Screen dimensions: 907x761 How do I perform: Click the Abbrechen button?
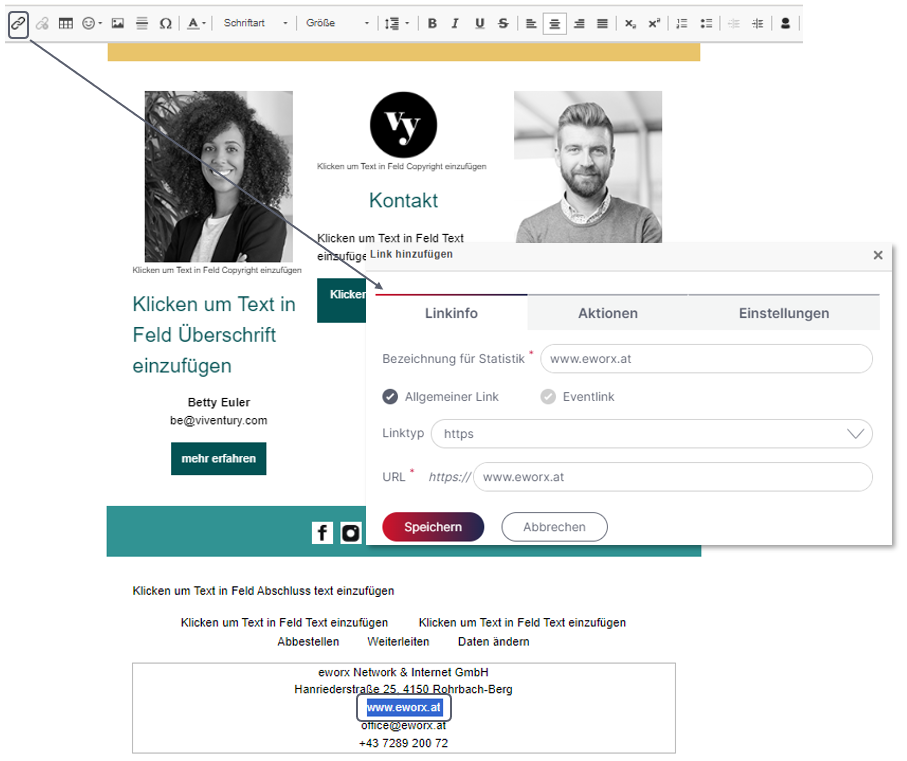click(554, 527)
